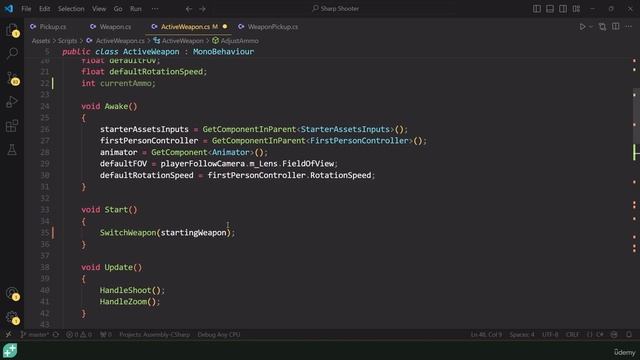640x360 pixels.
Task: Split the editor to the right
Action: 616,27
